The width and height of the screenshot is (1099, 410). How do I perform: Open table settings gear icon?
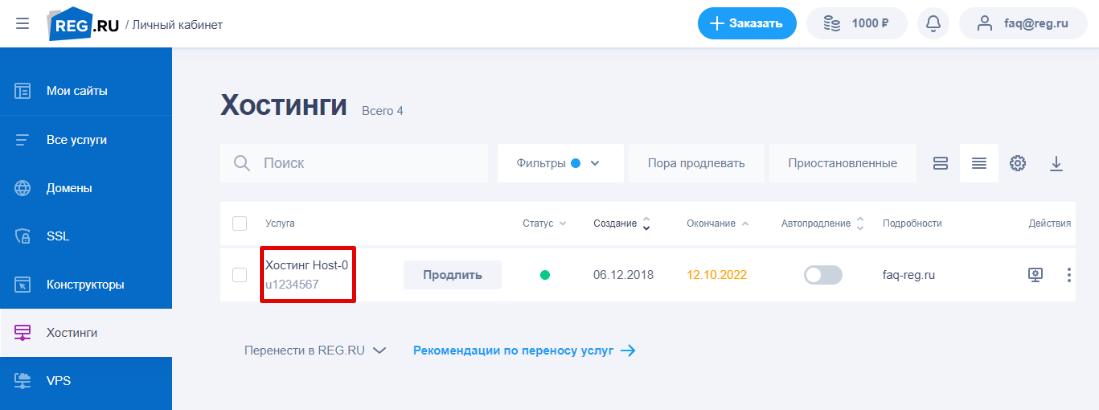pos(1018,163)
